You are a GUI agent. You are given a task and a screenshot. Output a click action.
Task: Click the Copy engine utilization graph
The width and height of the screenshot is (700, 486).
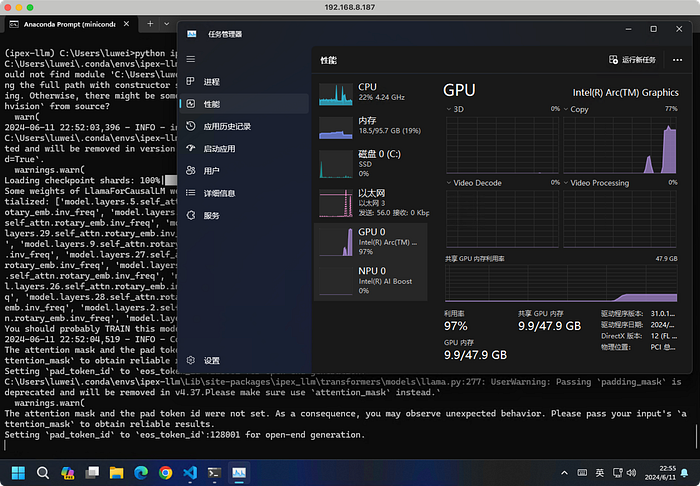620,145
